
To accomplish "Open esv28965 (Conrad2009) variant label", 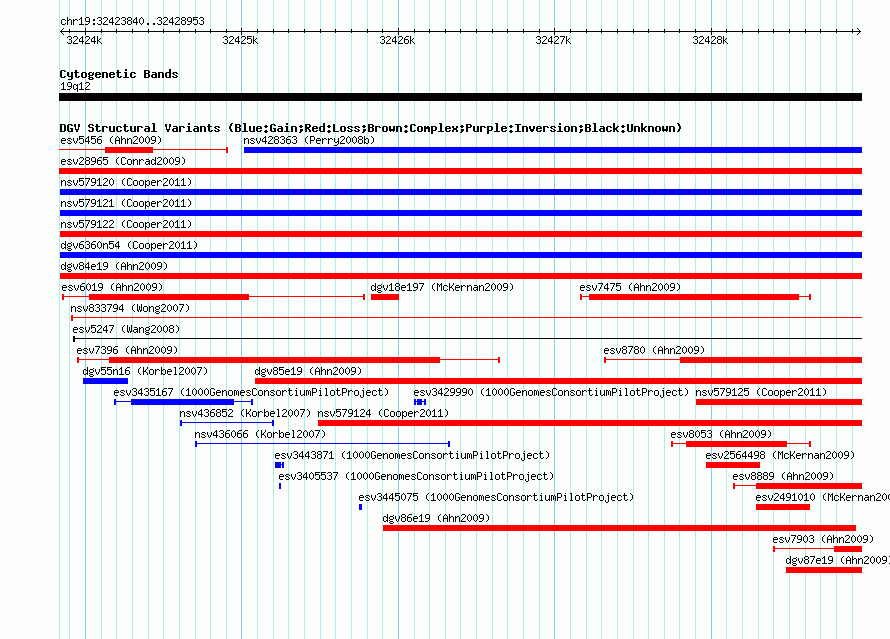I will (x=123, y=161).
